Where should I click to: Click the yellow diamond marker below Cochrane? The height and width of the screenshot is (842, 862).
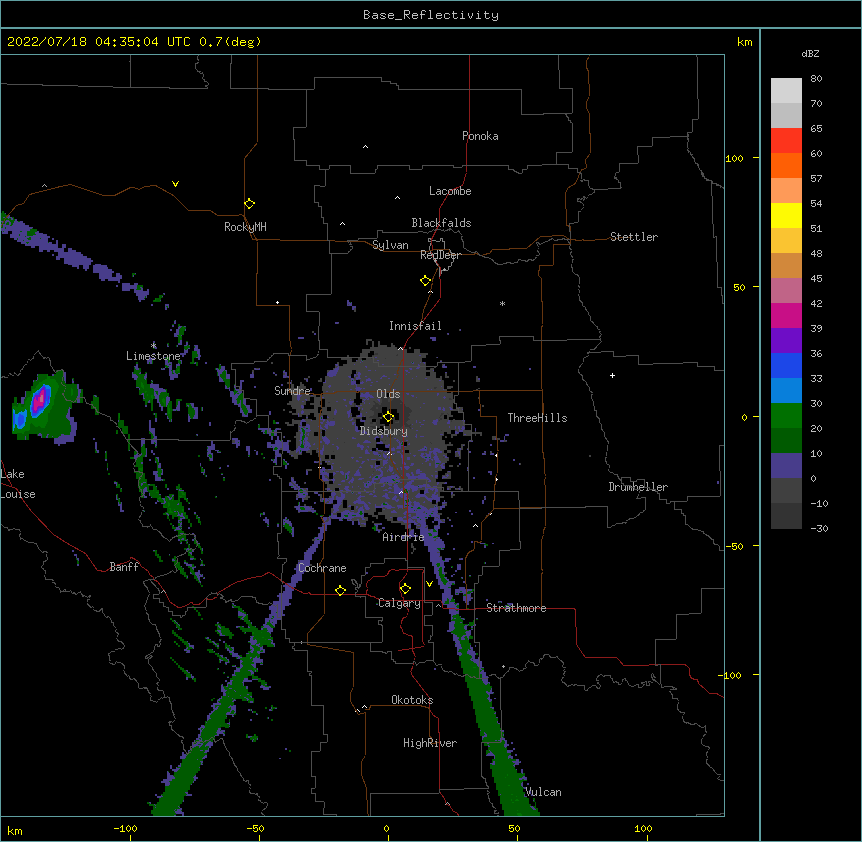click(x=340, y=590)
